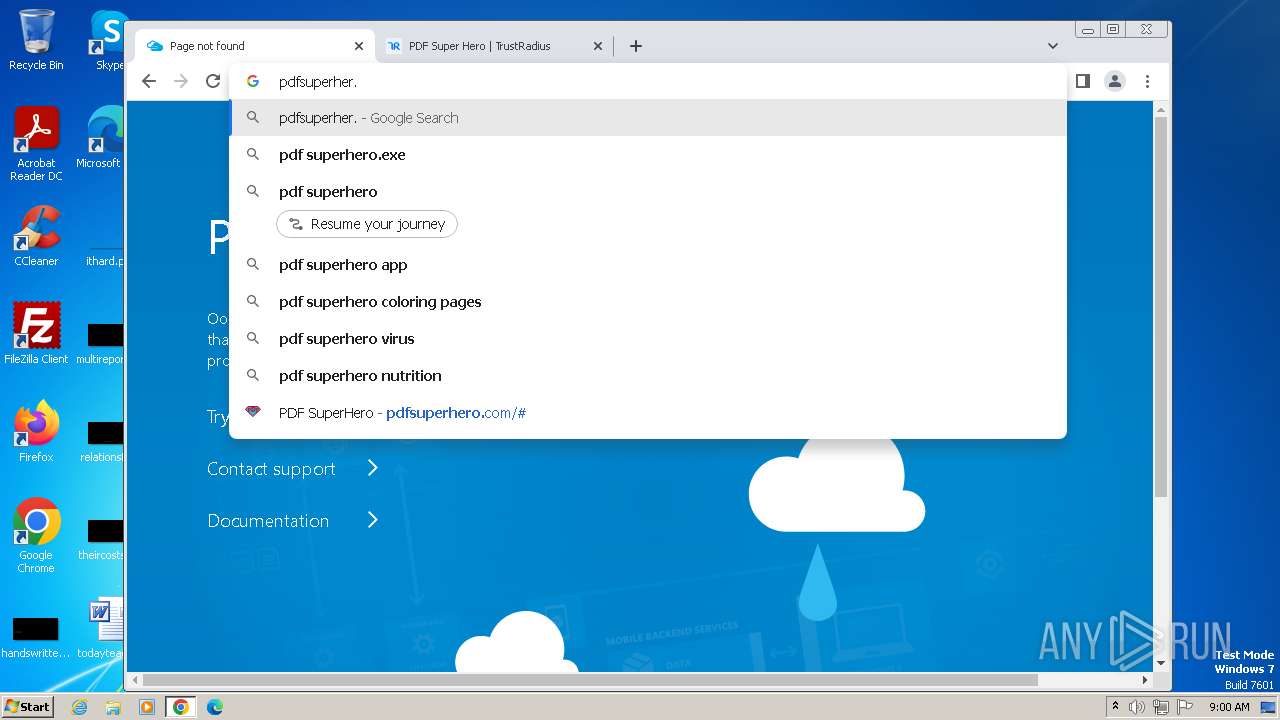
Task: Select 'pdf superhero app' suggestion
Action: (648, 265)
